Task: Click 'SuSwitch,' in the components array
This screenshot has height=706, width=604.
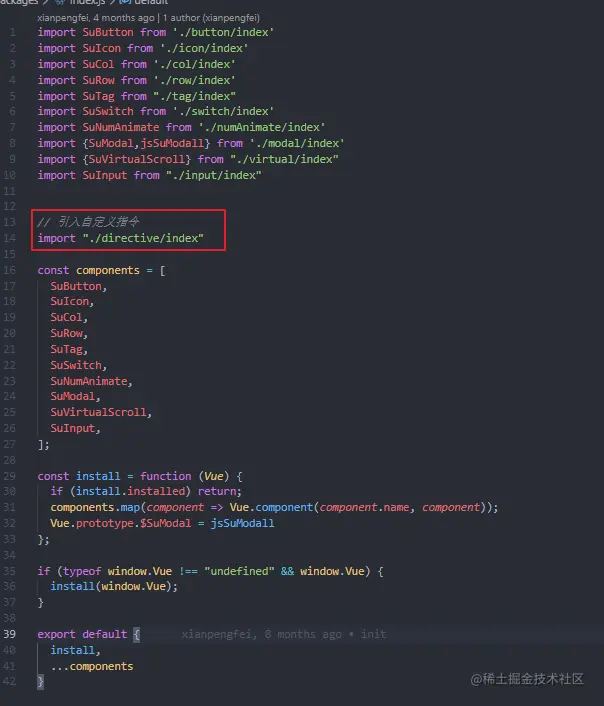Action: (78, 365)
